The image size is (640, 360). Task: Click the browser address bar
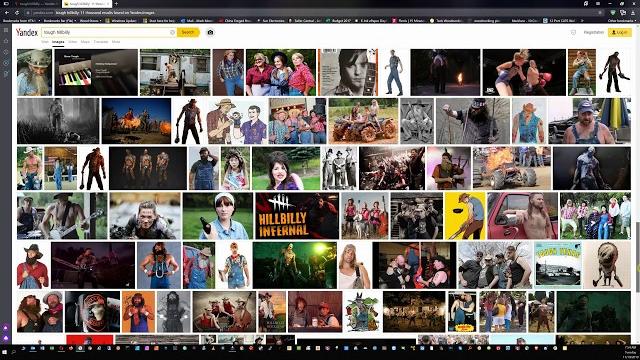(x=314, y=13)
